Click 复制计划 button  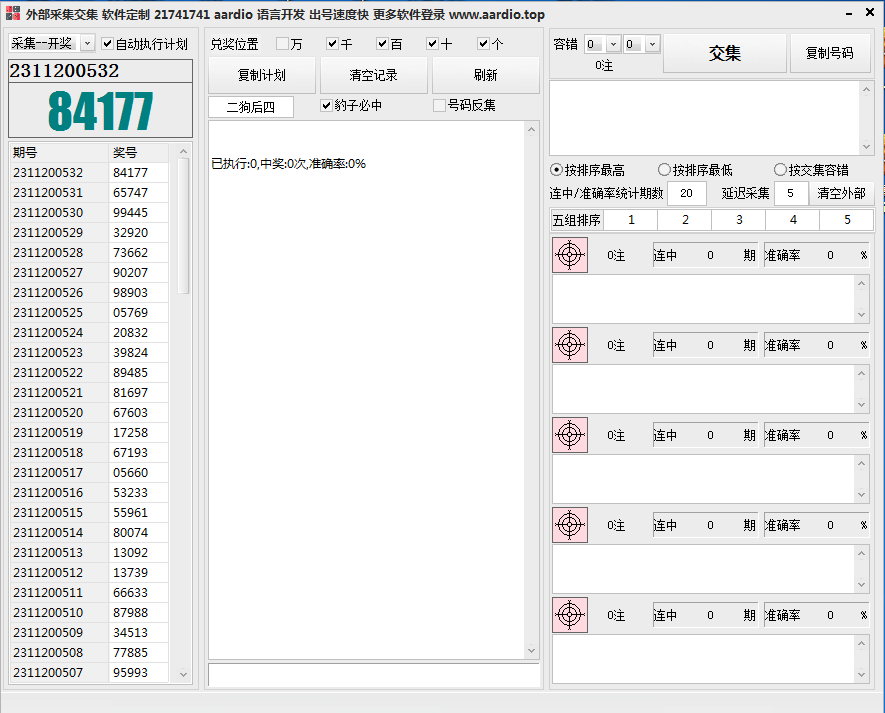(x=261, y=75)
